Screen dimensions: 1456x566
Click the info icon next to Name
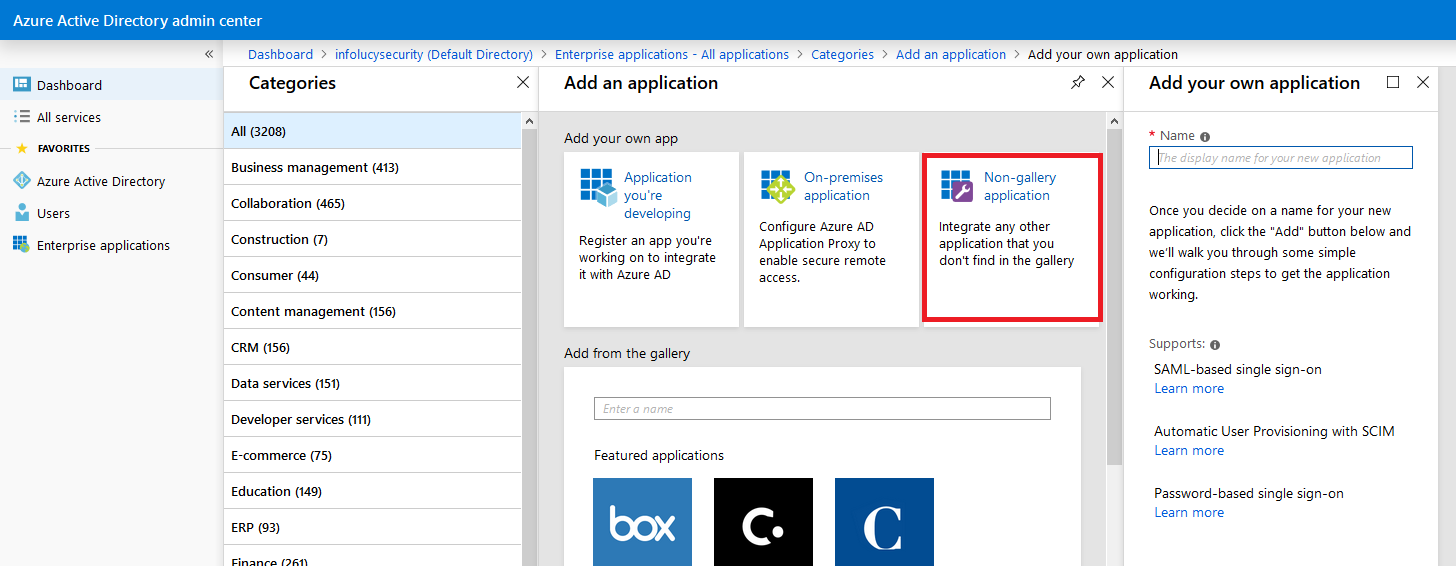coord(1205,137)
